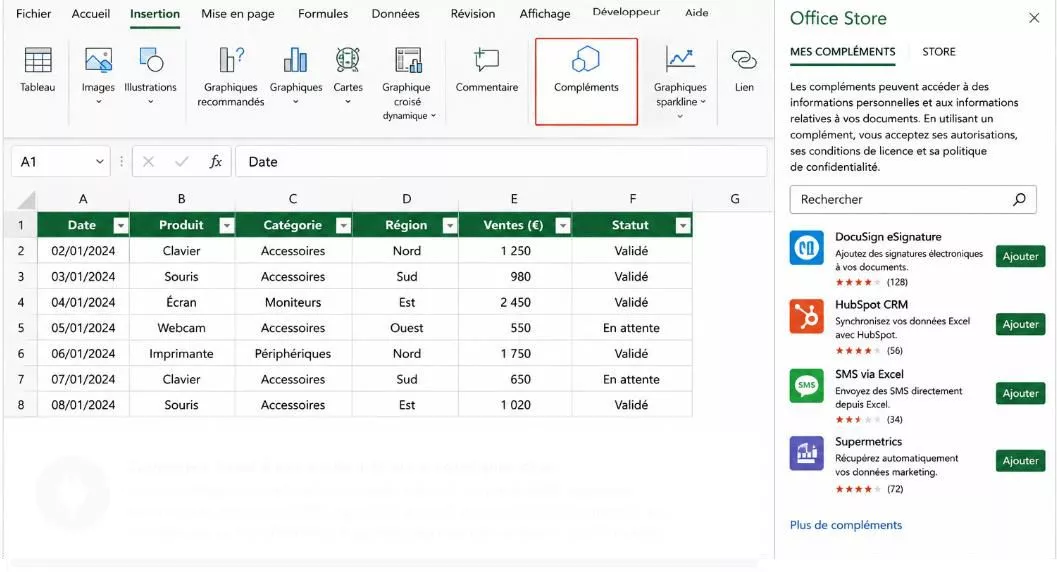
Task: Switch to the Développeur tab
Action: (626, 12)
